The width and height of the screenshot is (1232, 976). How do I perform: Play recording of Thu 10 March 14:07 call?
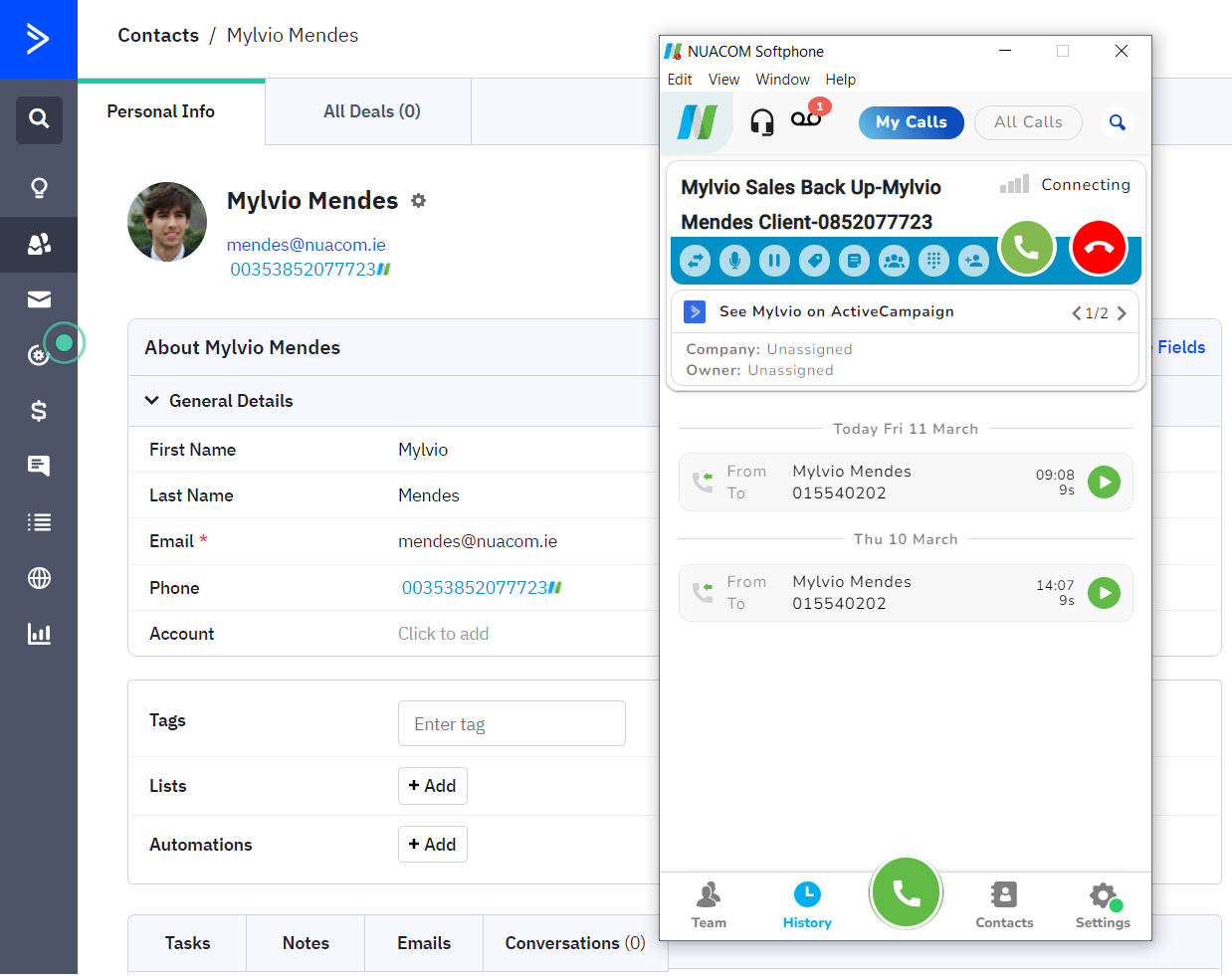(1104, 593)
